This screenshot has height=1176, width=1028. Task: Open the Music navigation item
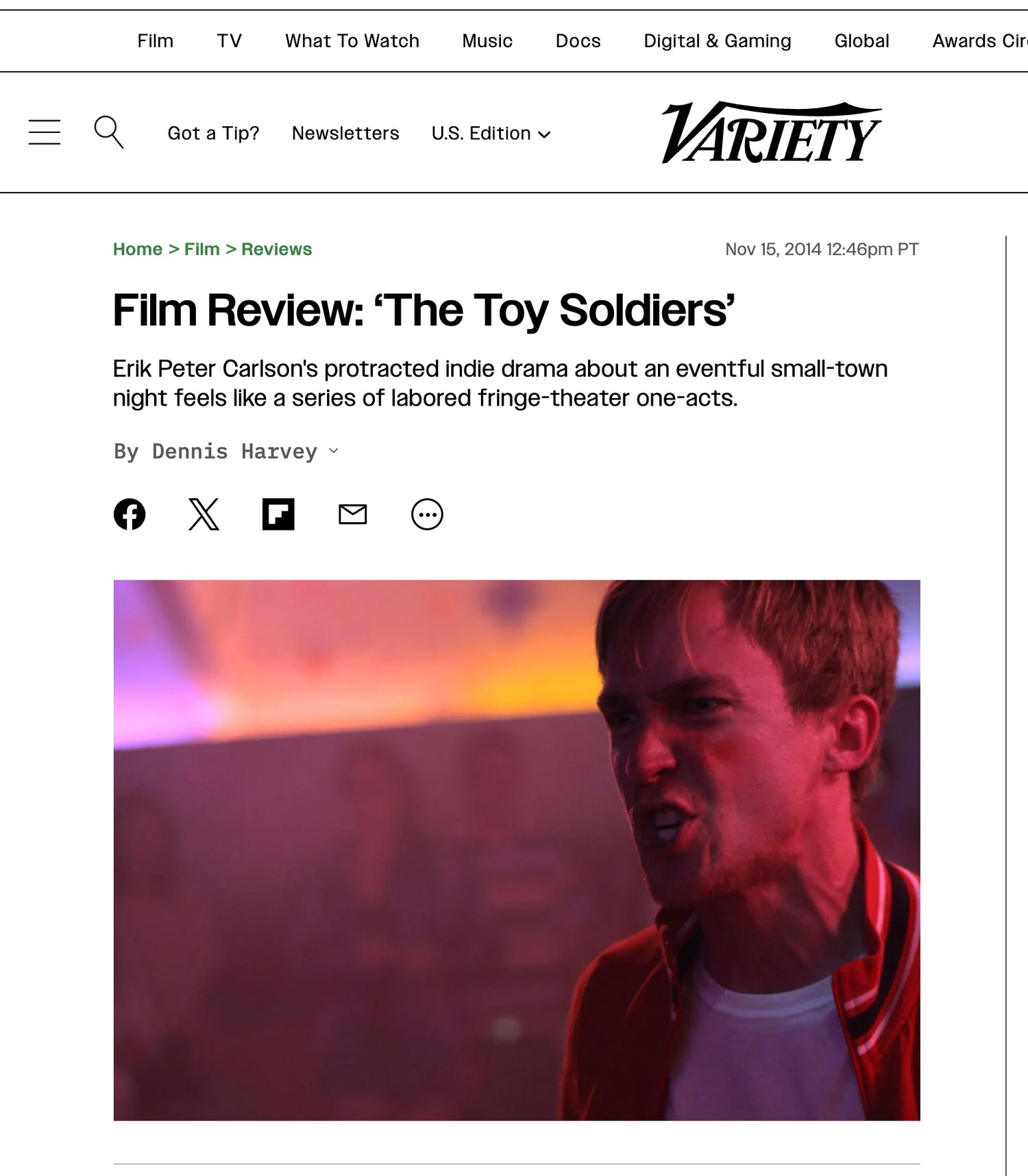(x=487, y=41)
